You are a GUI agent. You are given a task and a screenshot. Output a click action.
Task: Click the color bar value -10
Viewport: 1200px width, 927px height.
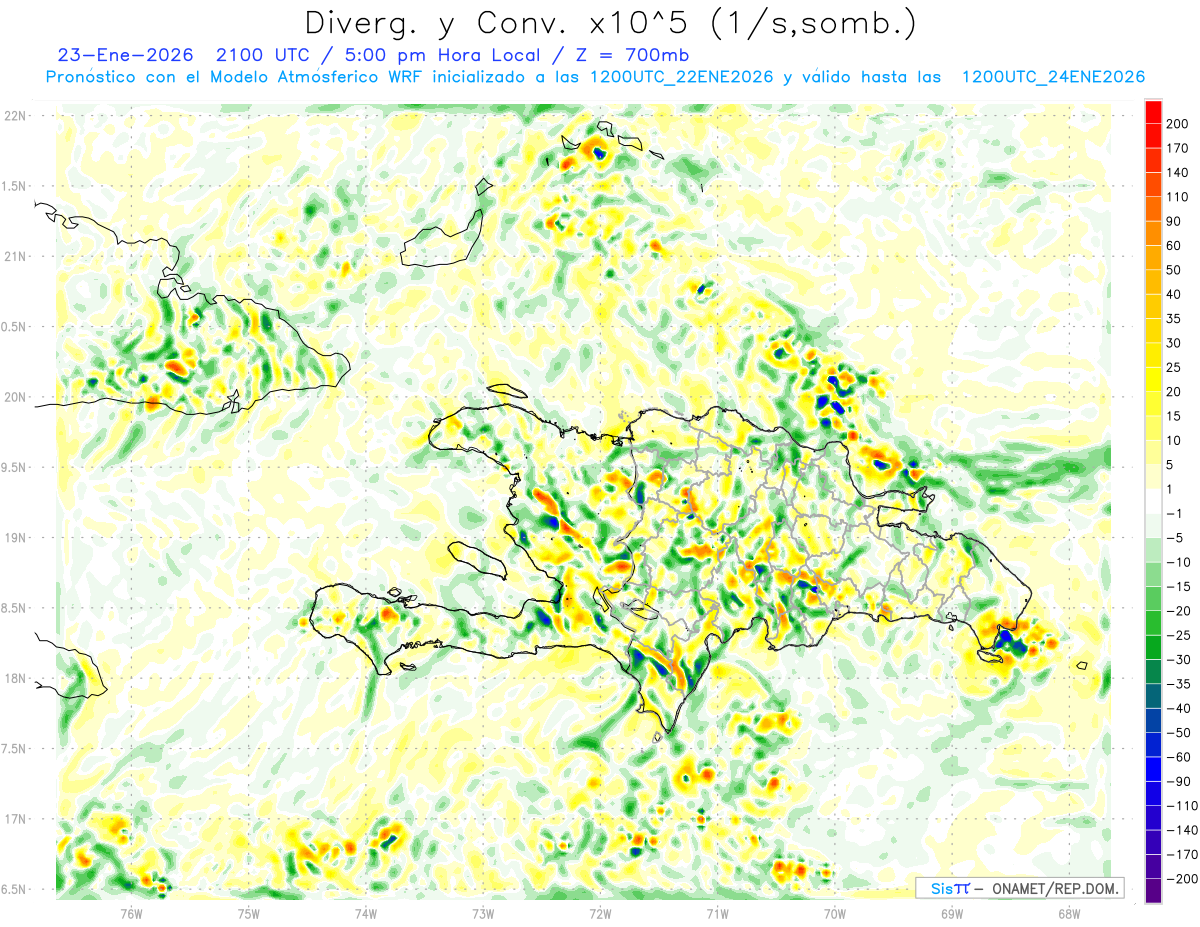[1180, 562]
